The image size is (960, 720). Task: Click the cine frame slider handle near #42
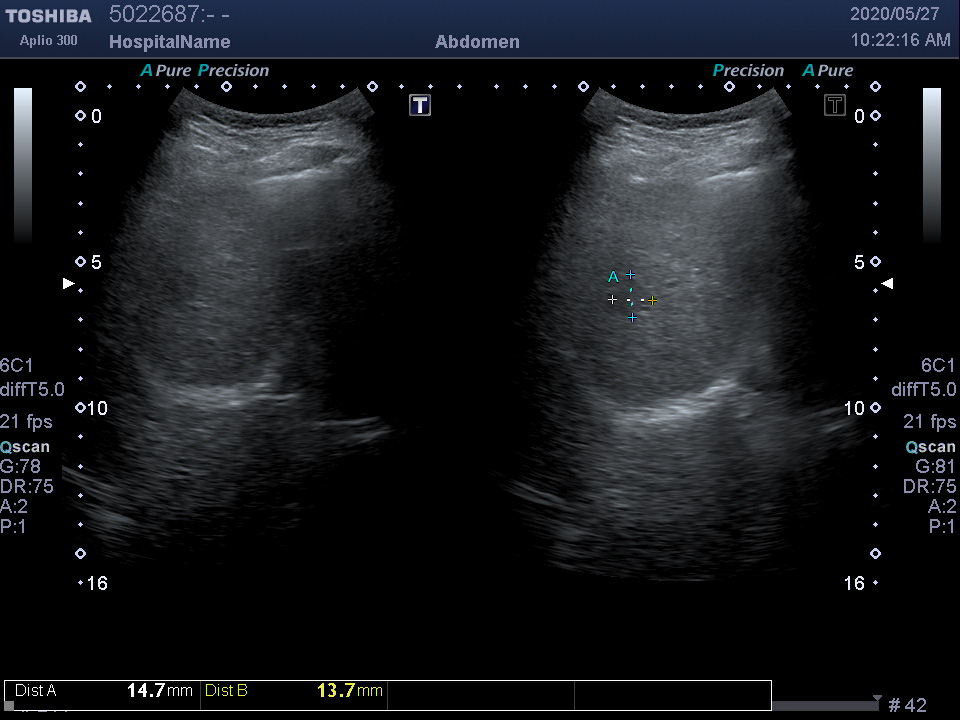(877, 699)
